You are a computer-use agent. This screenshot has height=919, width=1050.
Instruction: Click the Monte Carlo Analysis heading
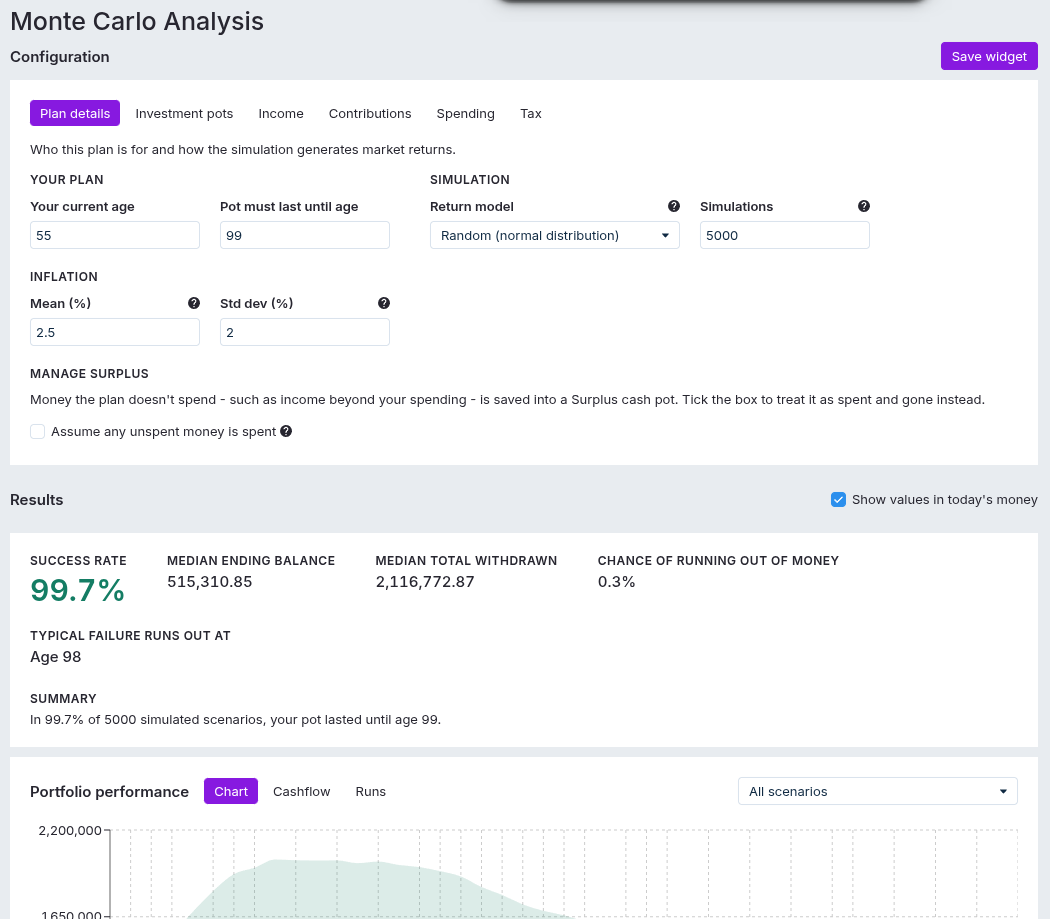137,21
